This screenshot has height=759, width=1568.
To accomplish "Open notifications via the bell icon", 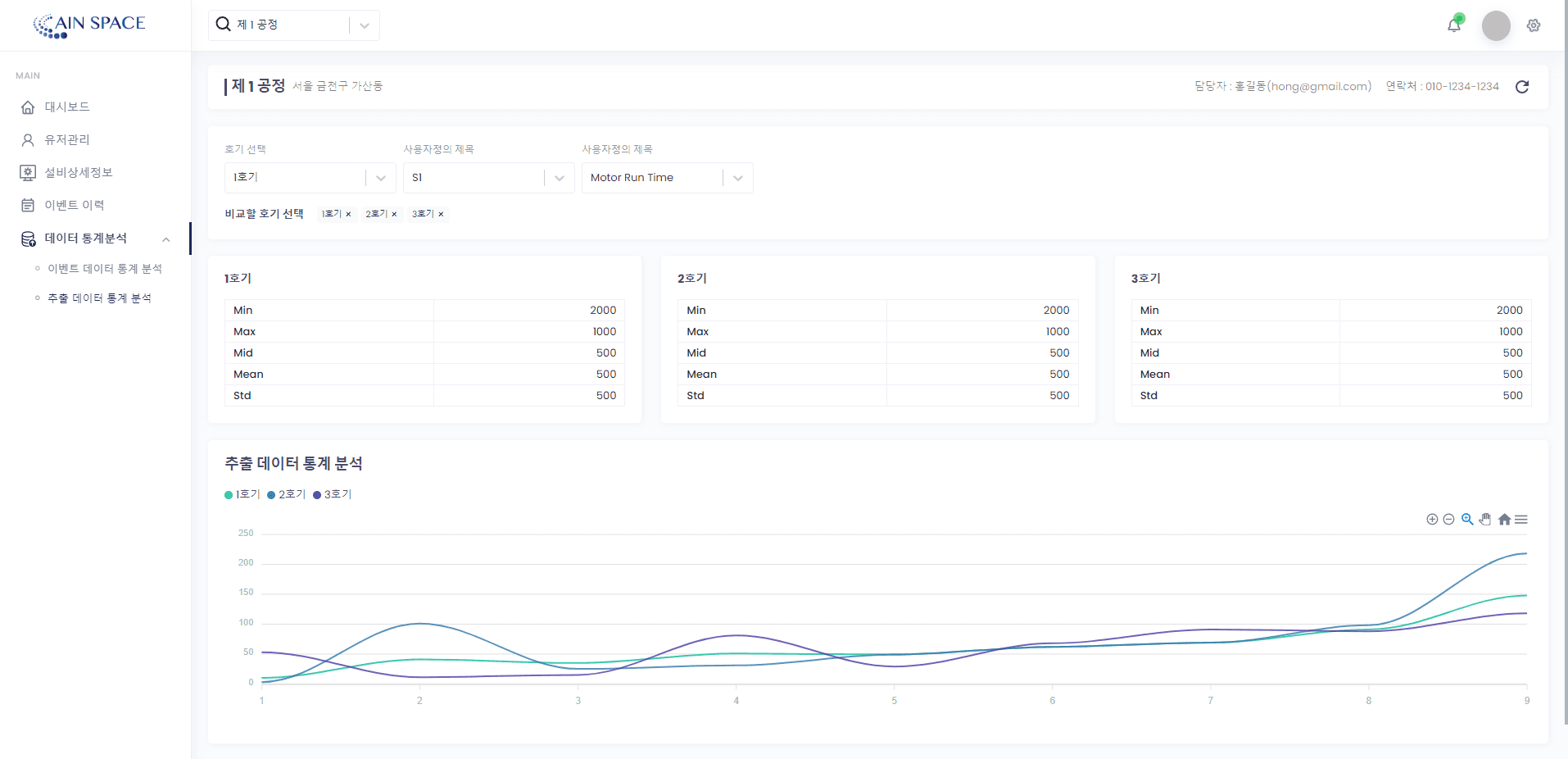I will 1453,25.
